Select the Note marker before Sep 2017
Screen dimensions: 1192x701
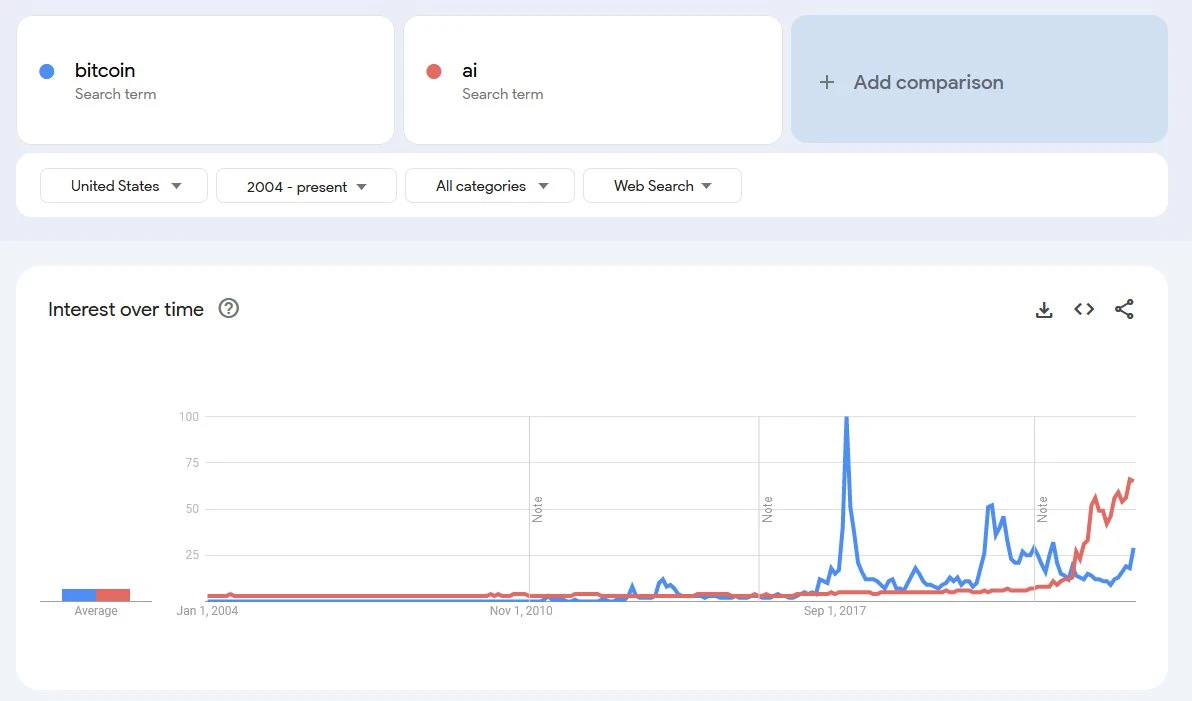tap(767, 509)
